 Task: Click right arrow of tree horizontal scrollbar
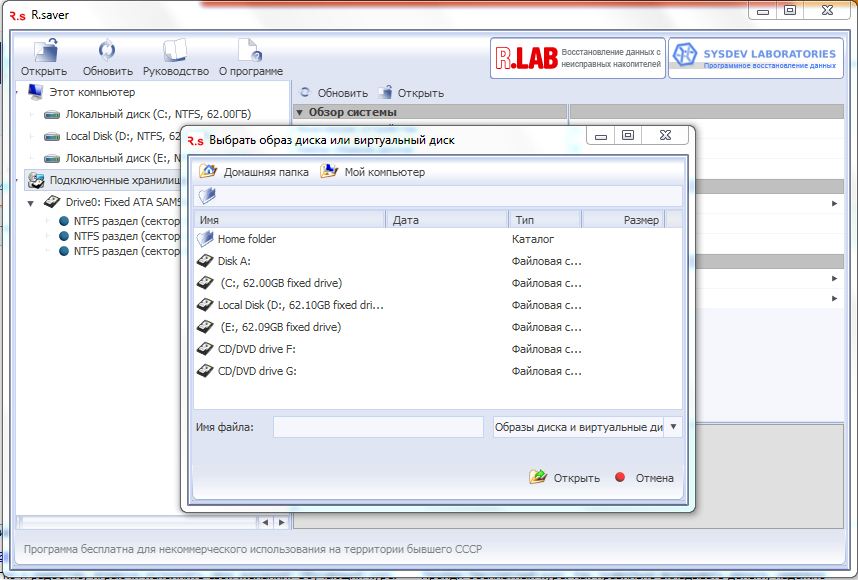pos(281,523)
